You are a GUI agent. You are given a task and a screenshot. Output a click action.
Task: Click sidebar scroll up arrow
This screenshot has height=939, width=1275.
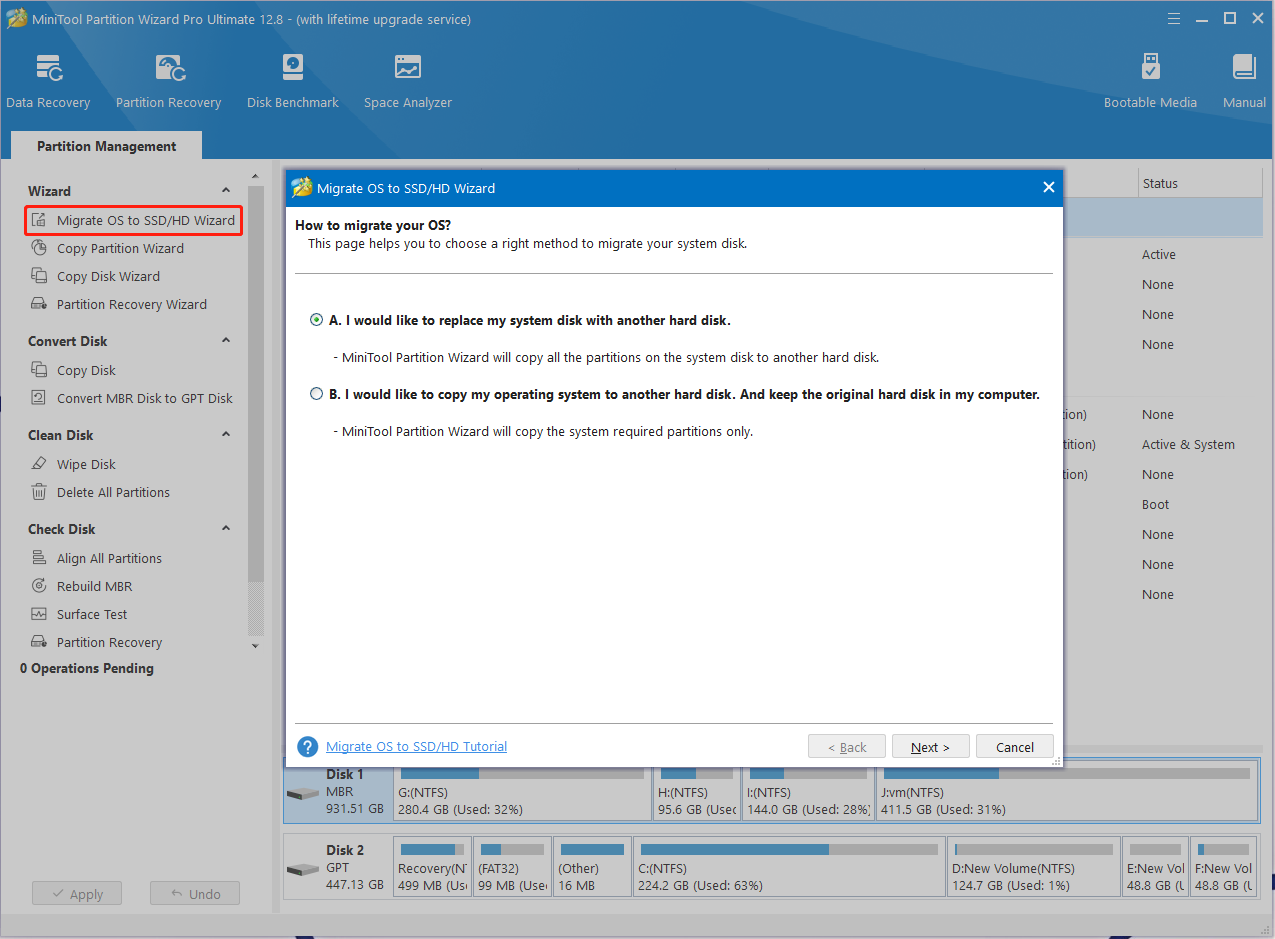click(x=255, y=177)
